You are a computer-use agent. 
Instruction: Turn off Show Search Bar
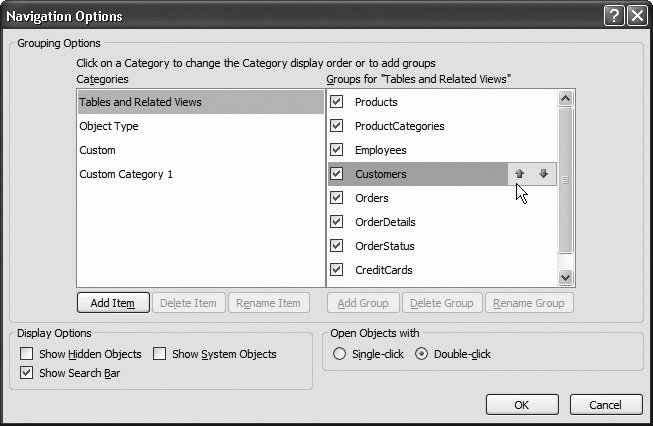click(27, 373)
